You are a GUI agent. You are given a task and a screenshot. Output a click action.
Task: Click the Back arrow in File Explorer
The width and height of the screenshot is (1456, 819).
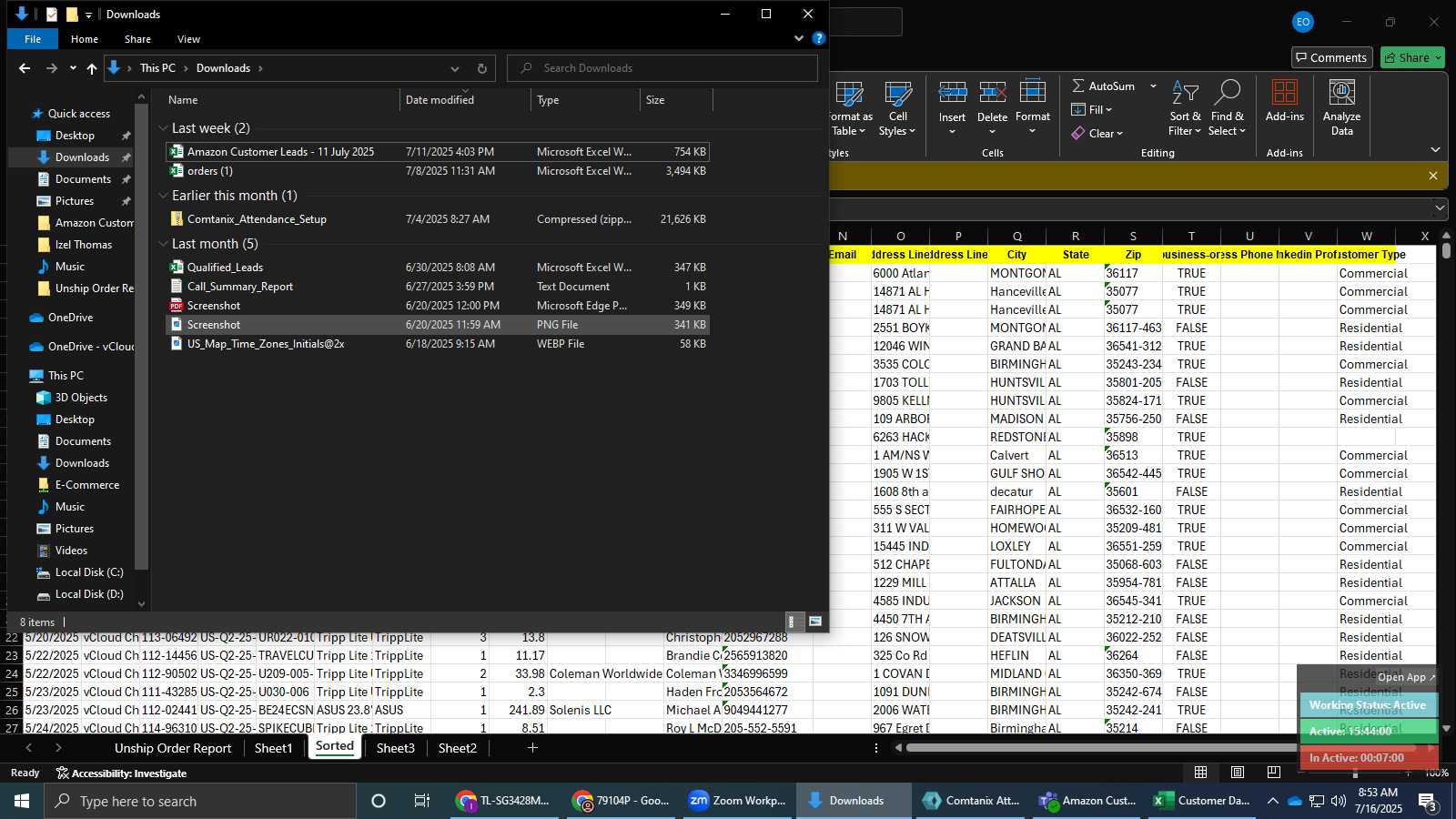(25, 68)
